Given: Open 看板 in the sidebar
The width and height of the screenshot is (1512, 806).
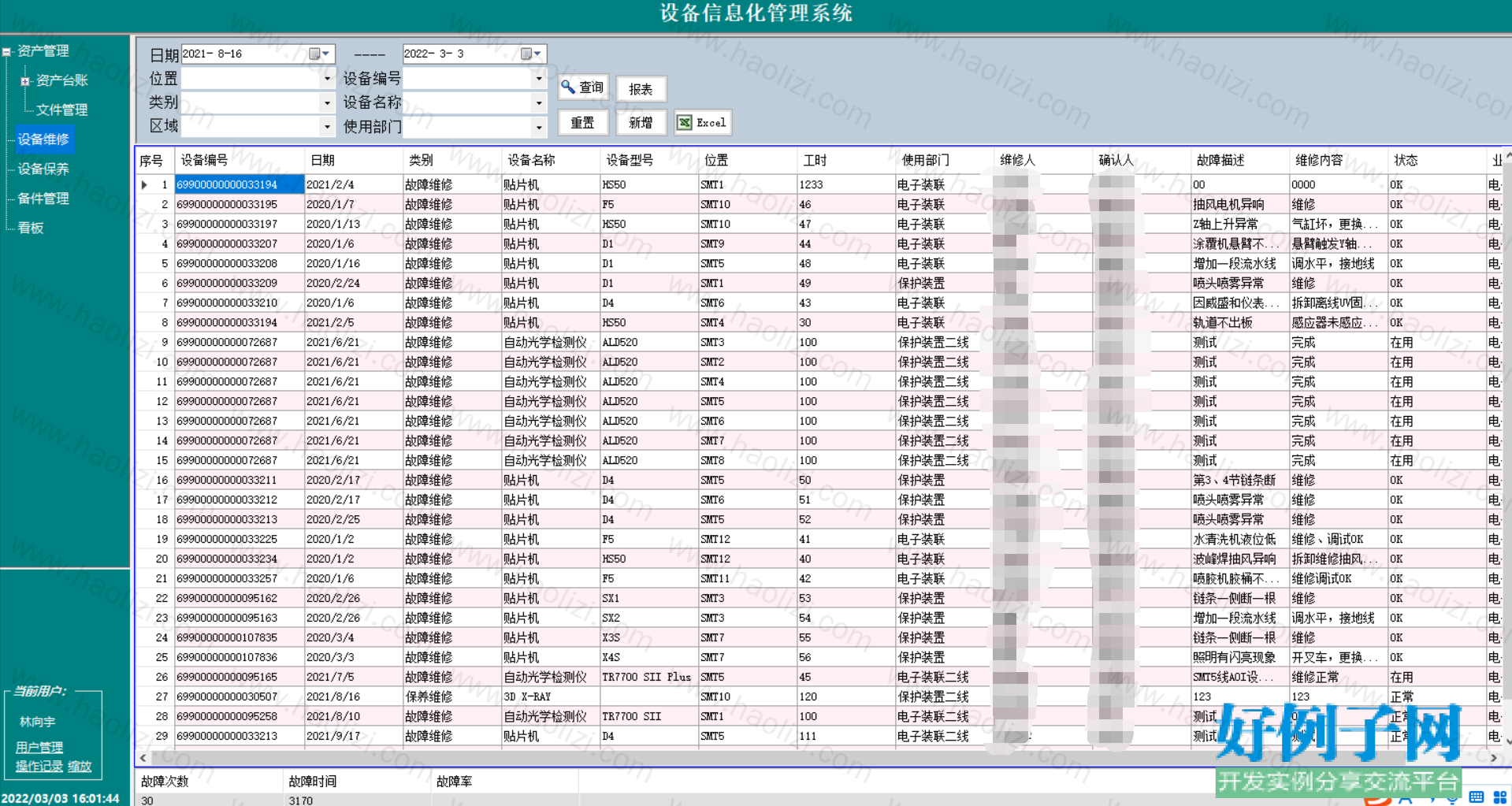Looking at the screenshot, I should pyautogui.click(x=31, y=228).
